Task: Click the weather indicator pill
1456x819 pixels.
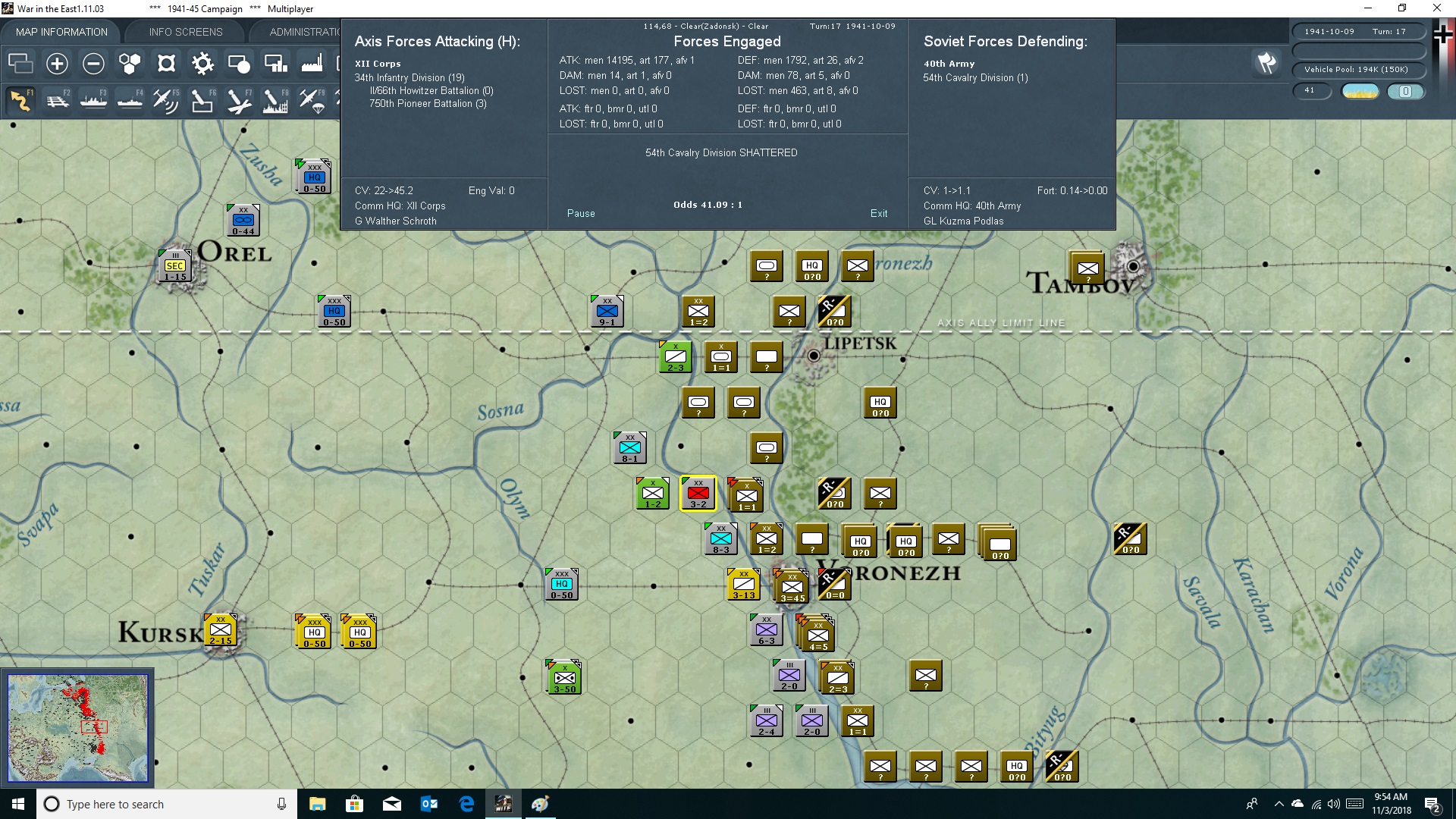Action: click(x=1360, y=92)
